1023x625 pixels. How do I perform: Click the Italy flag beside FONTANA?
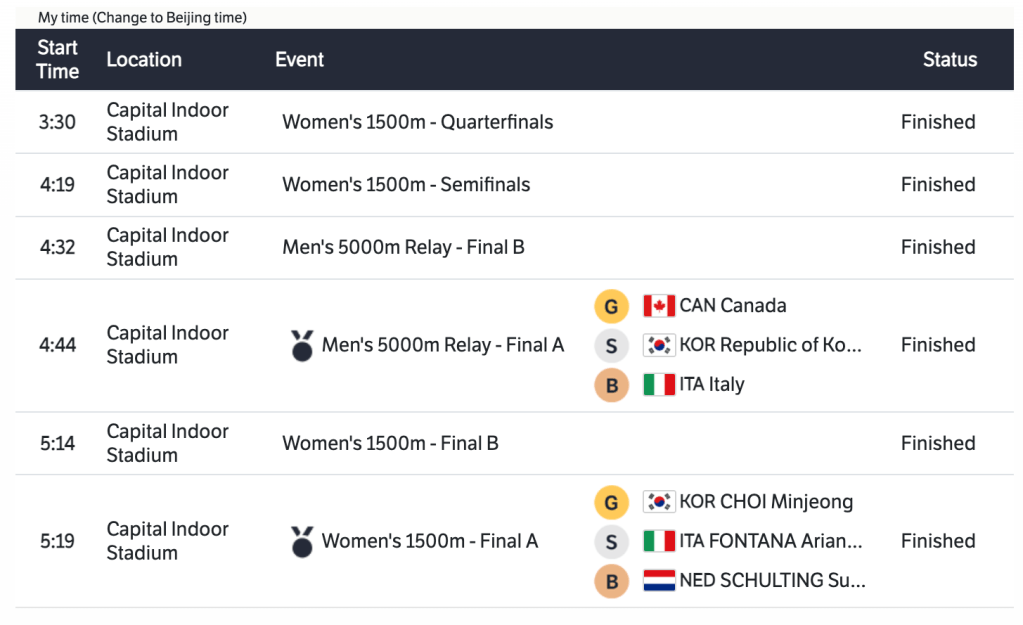659,542
